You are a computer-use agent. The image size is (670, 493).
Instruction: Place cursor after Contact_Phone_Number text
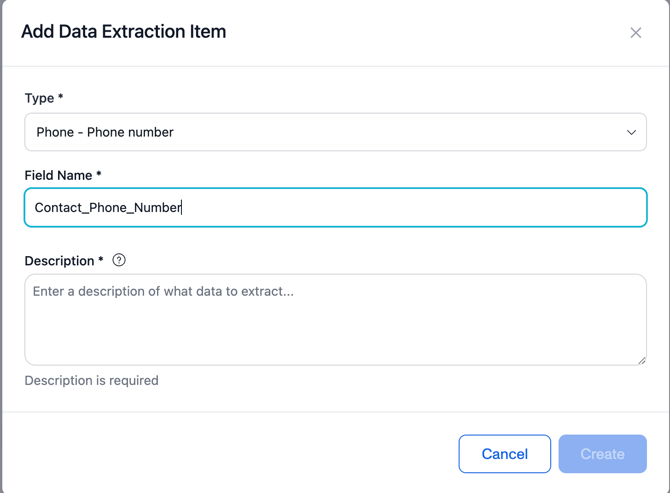pos(182,208)
